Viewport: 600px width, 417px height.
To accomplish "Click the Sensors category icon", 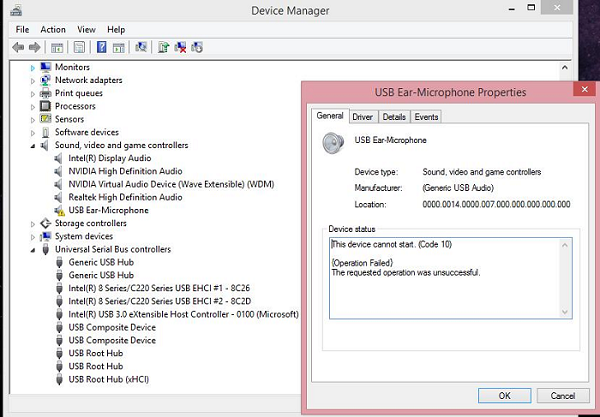I will pyautogui.click(x=46, y=119).
